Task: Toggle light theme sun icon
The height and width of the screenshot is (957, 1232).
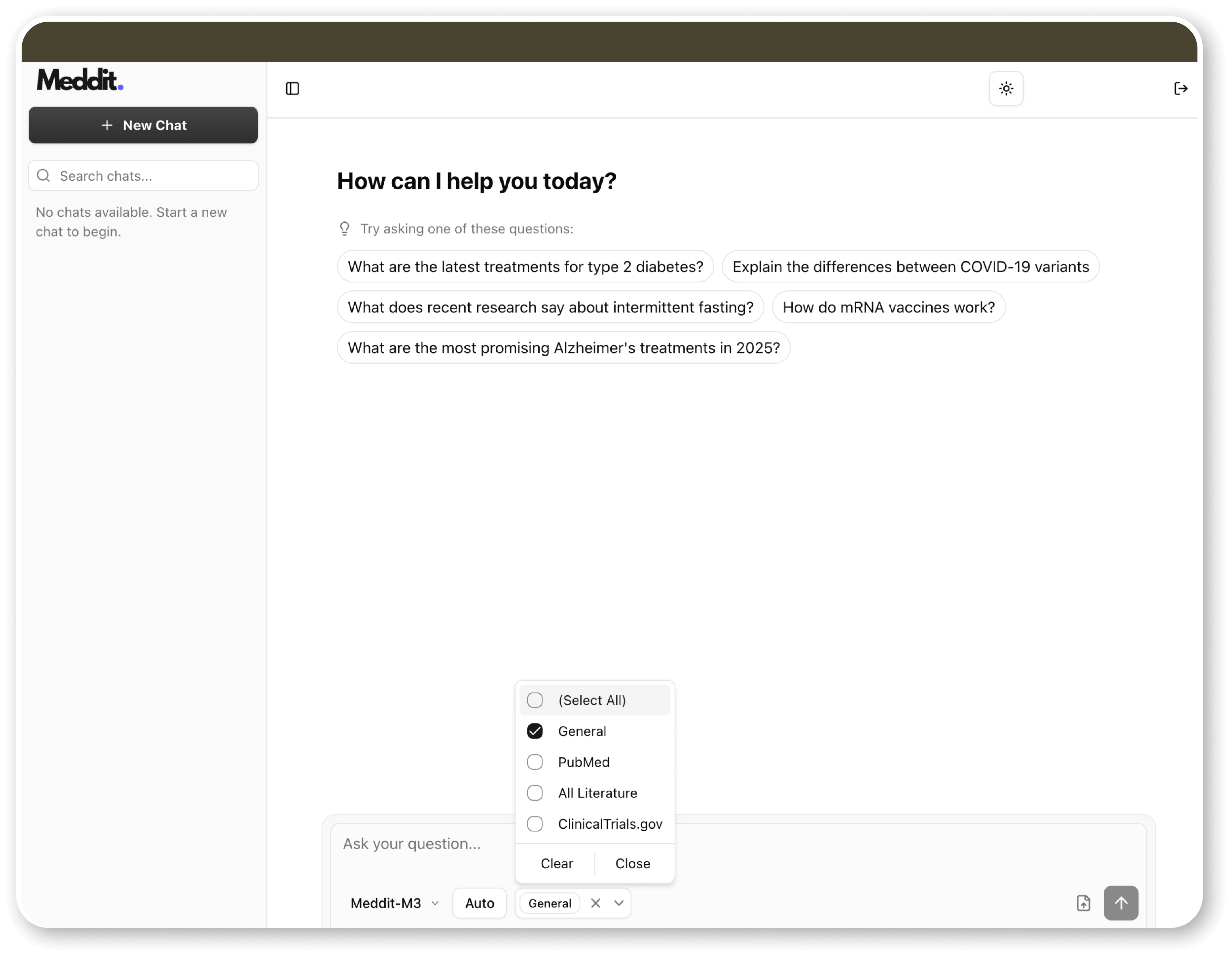Action: tap(1006, 89)
